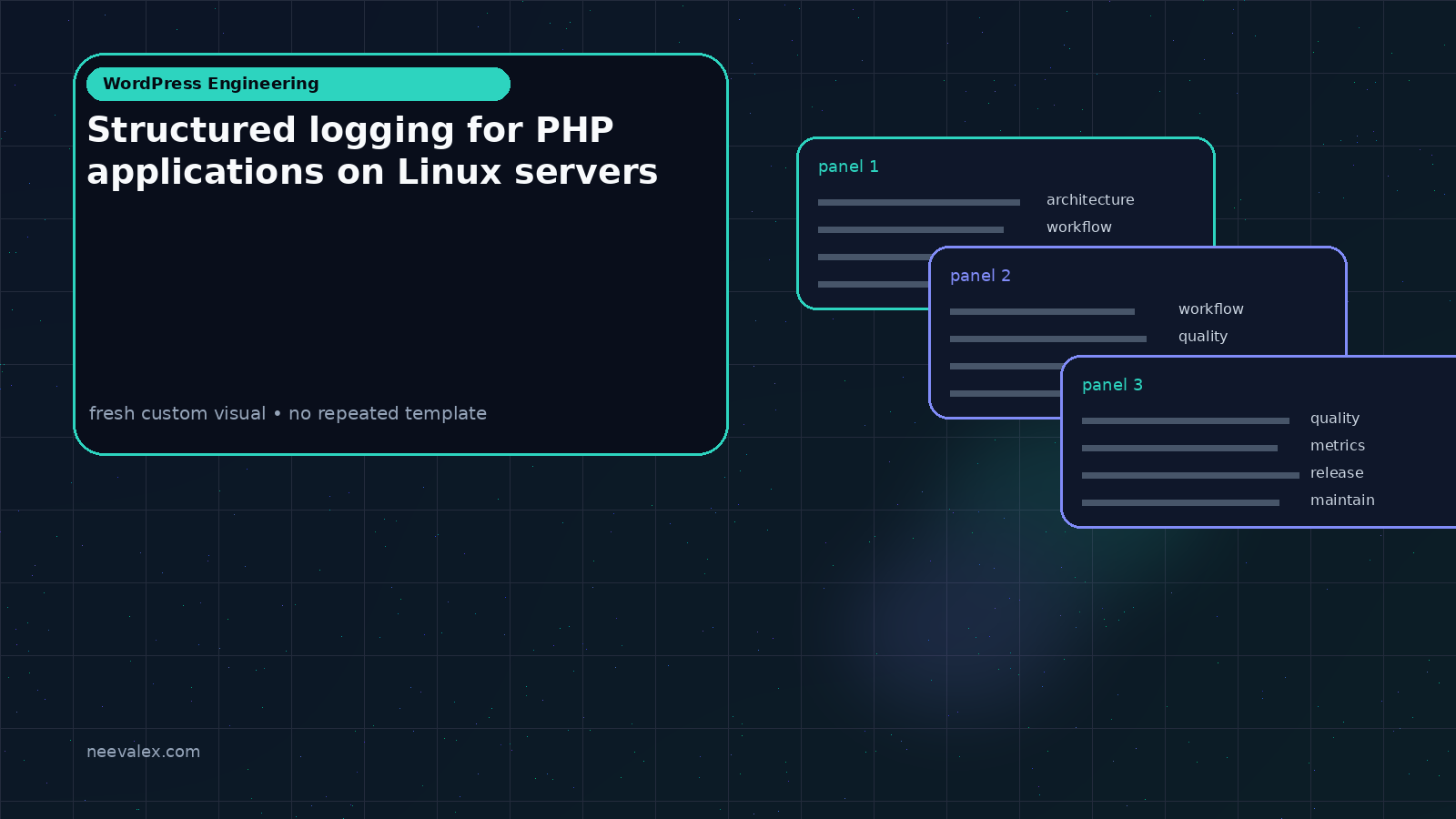Click the bar beside 'metrics' in panel 3
The height and width of the screenshot is (819, 1456).
[1179, 448]
